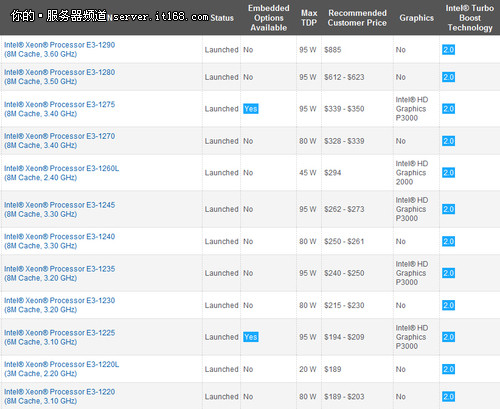Screen dimensions: 500x409
Task: Click the 2.0 Turbo Boost value for E3-1275
Action: click(448, 109)
